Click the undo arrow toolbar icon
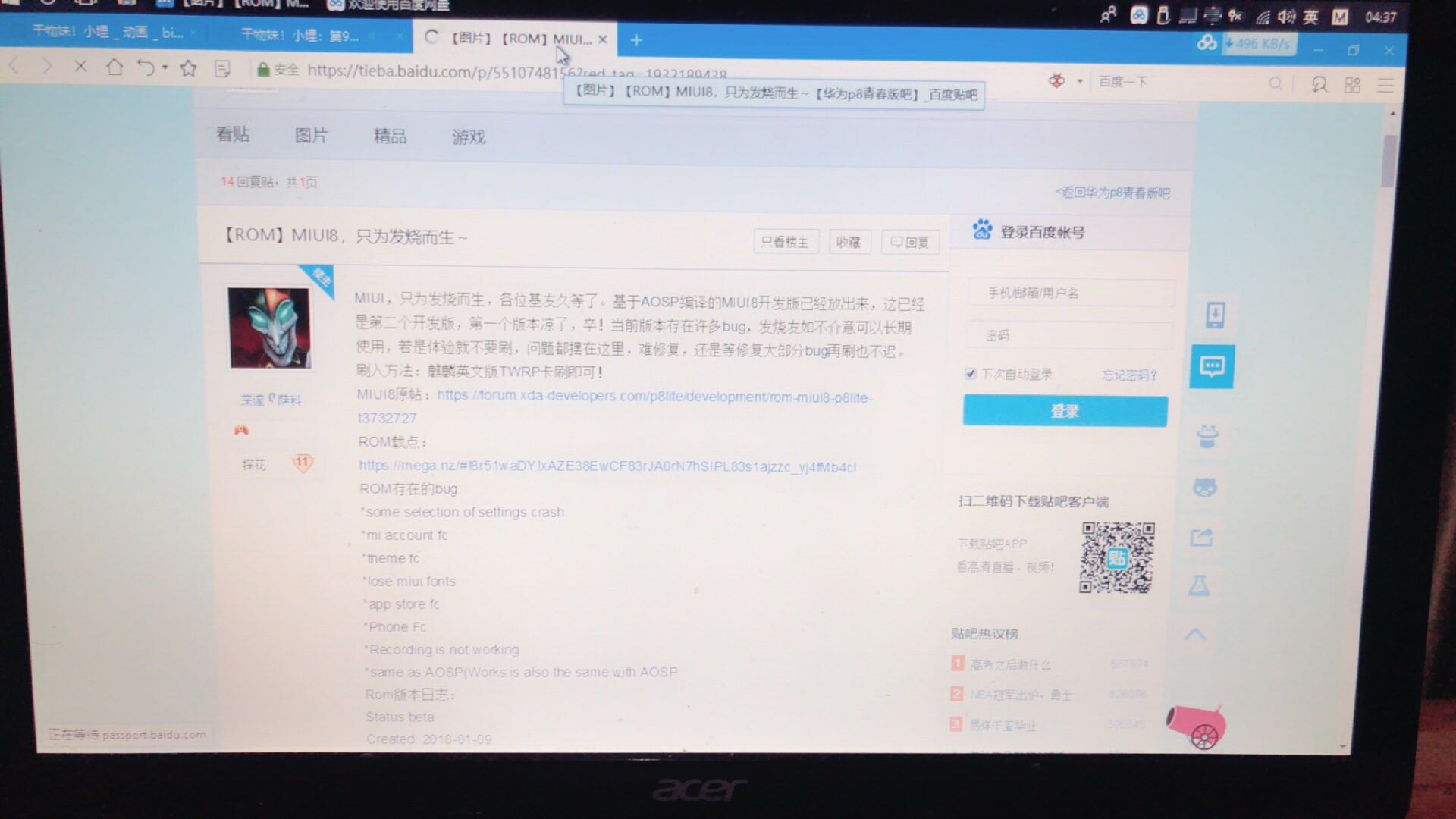This screenshot has width=1456, height=819. coord(145,68)
